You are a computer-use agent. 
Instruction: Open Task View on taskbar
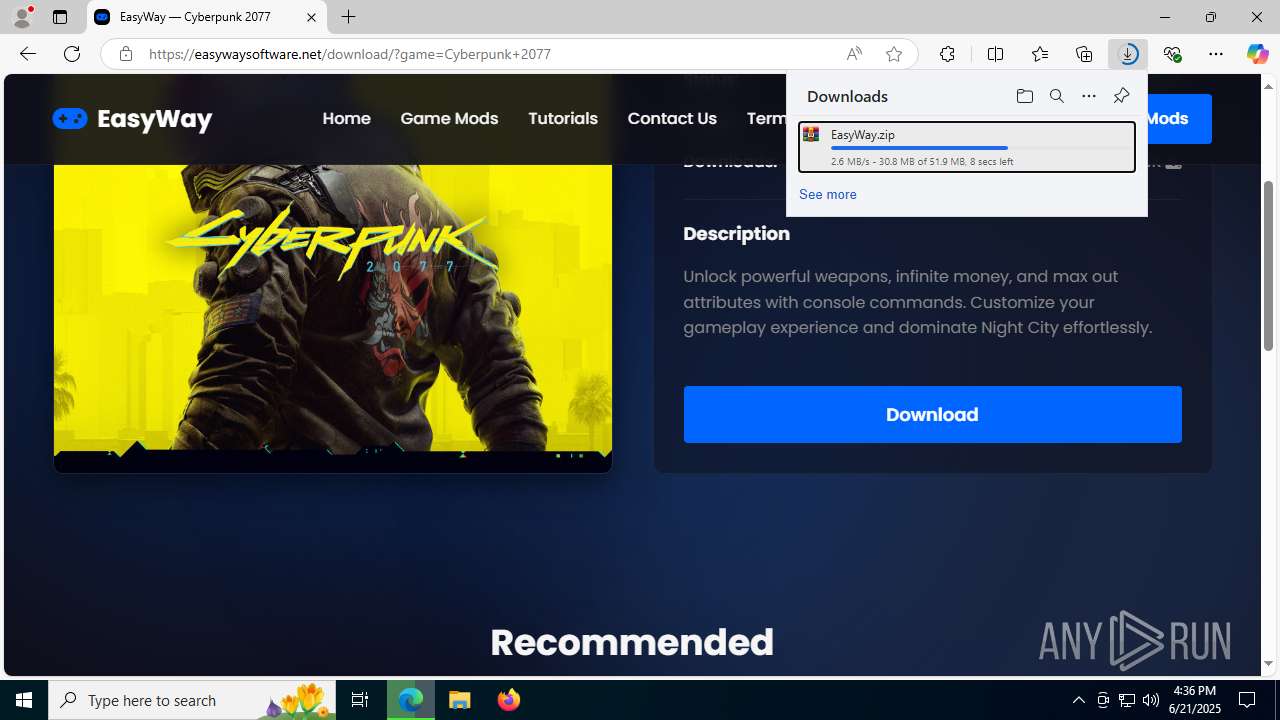[360, 700]
